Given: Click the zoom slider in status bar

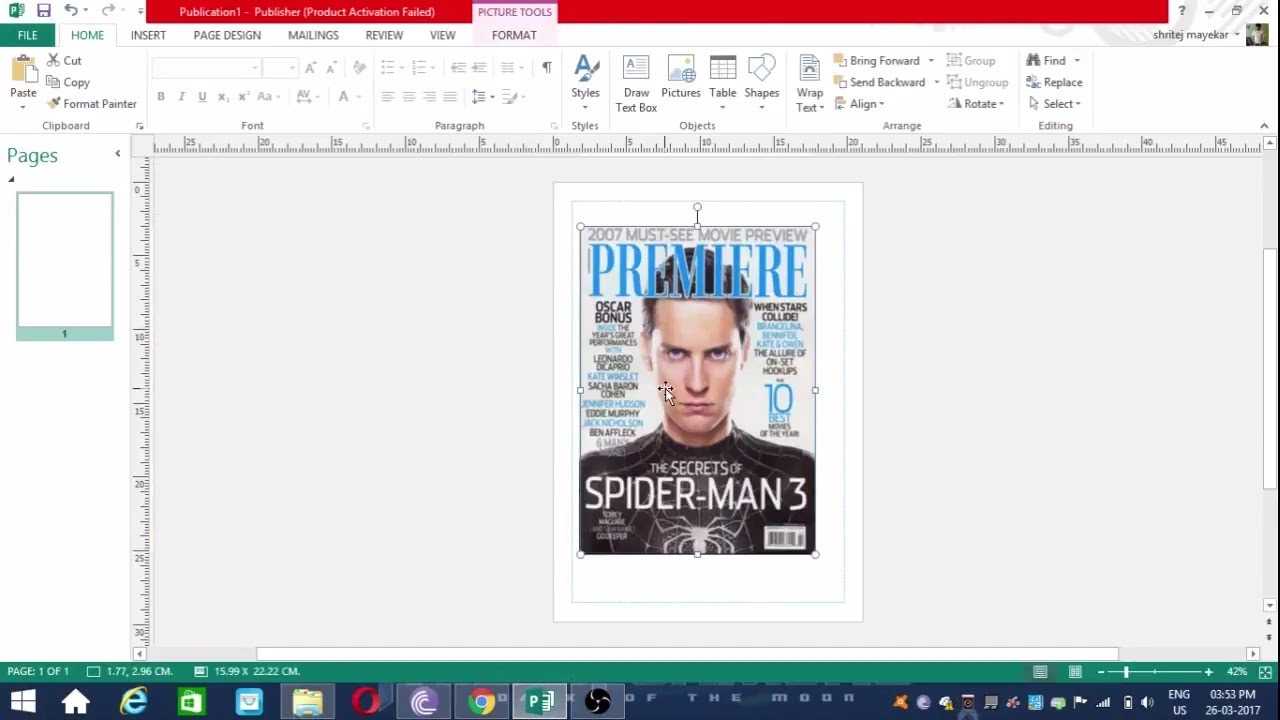Looking at the screenshot, I should click(x=1125, y=672).
